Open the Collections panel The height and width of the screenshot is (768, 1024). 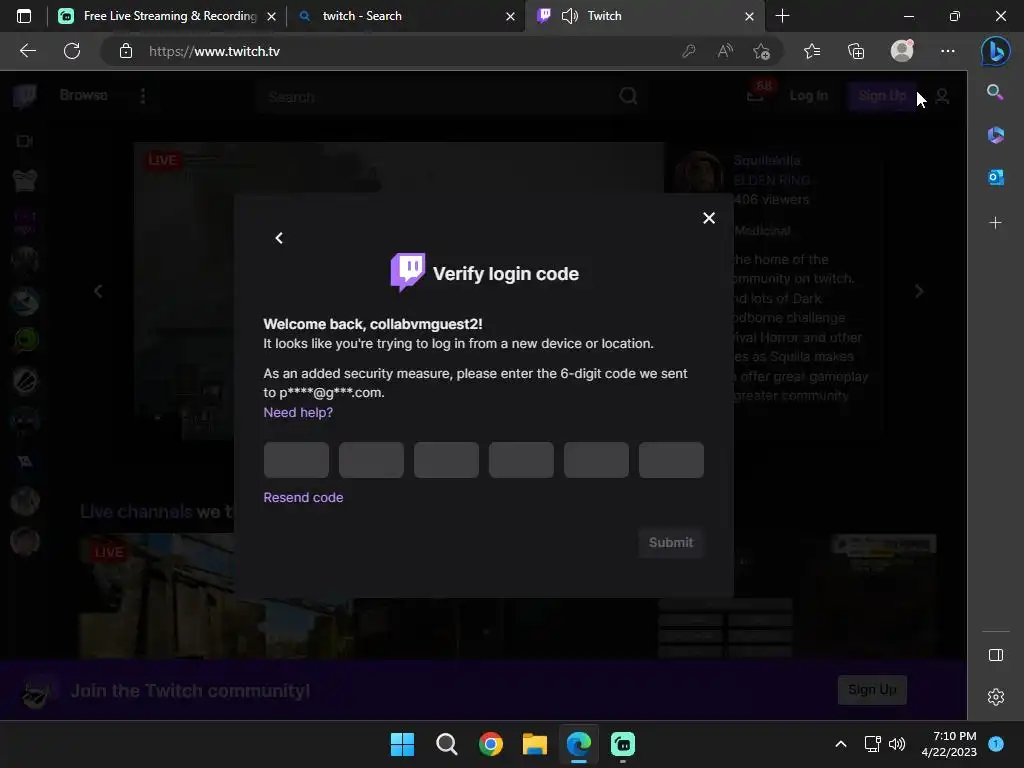856,51
